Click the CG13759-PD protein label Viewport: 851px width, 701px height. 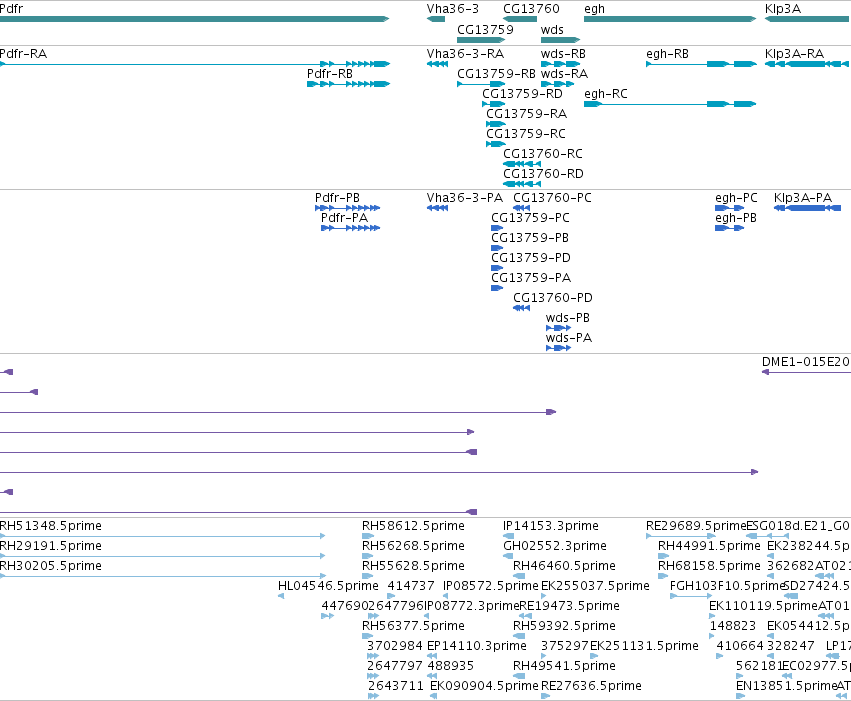click(x=531, y=258)
